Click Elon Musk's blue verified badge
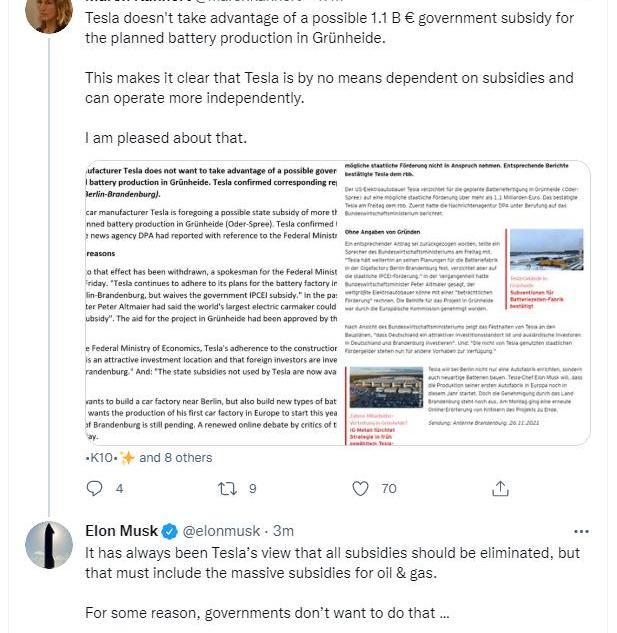 [171, 531]
